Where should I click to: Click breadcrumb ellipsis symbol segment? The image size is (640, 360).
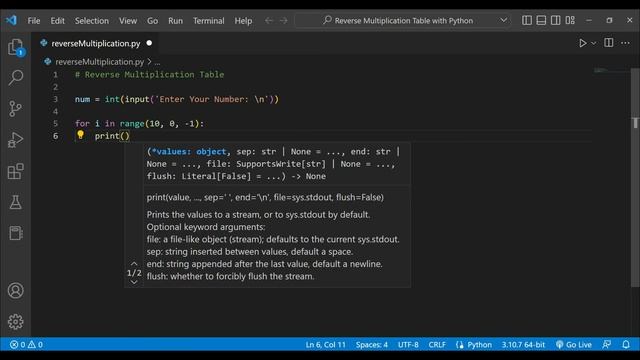click(x=158, y=62)
